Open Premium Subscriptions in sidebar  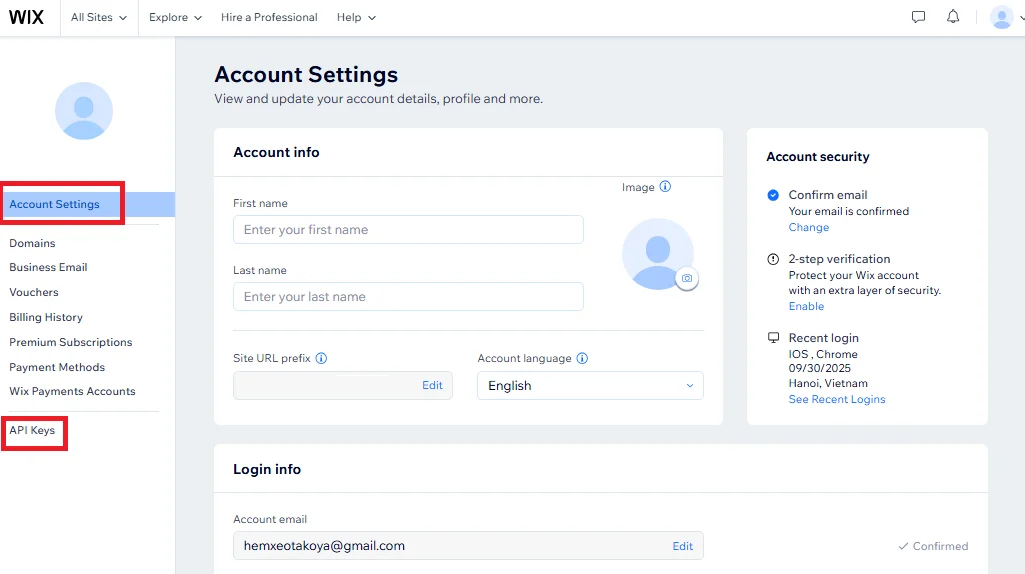(71, 342)
